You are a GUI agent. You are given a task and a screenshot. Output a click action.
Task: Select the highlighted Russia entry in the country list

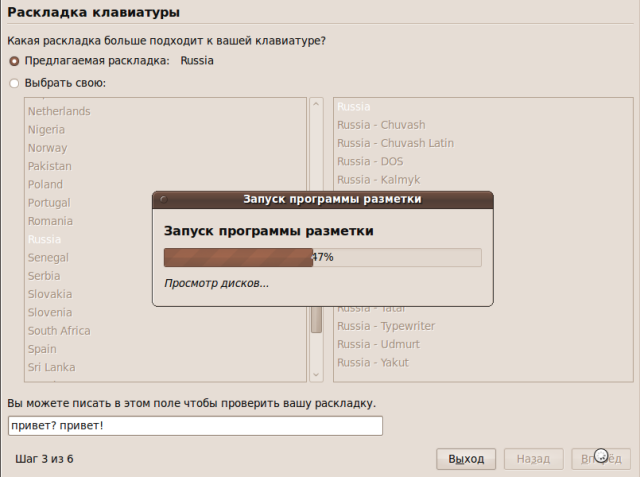click(x=45, y=240)
